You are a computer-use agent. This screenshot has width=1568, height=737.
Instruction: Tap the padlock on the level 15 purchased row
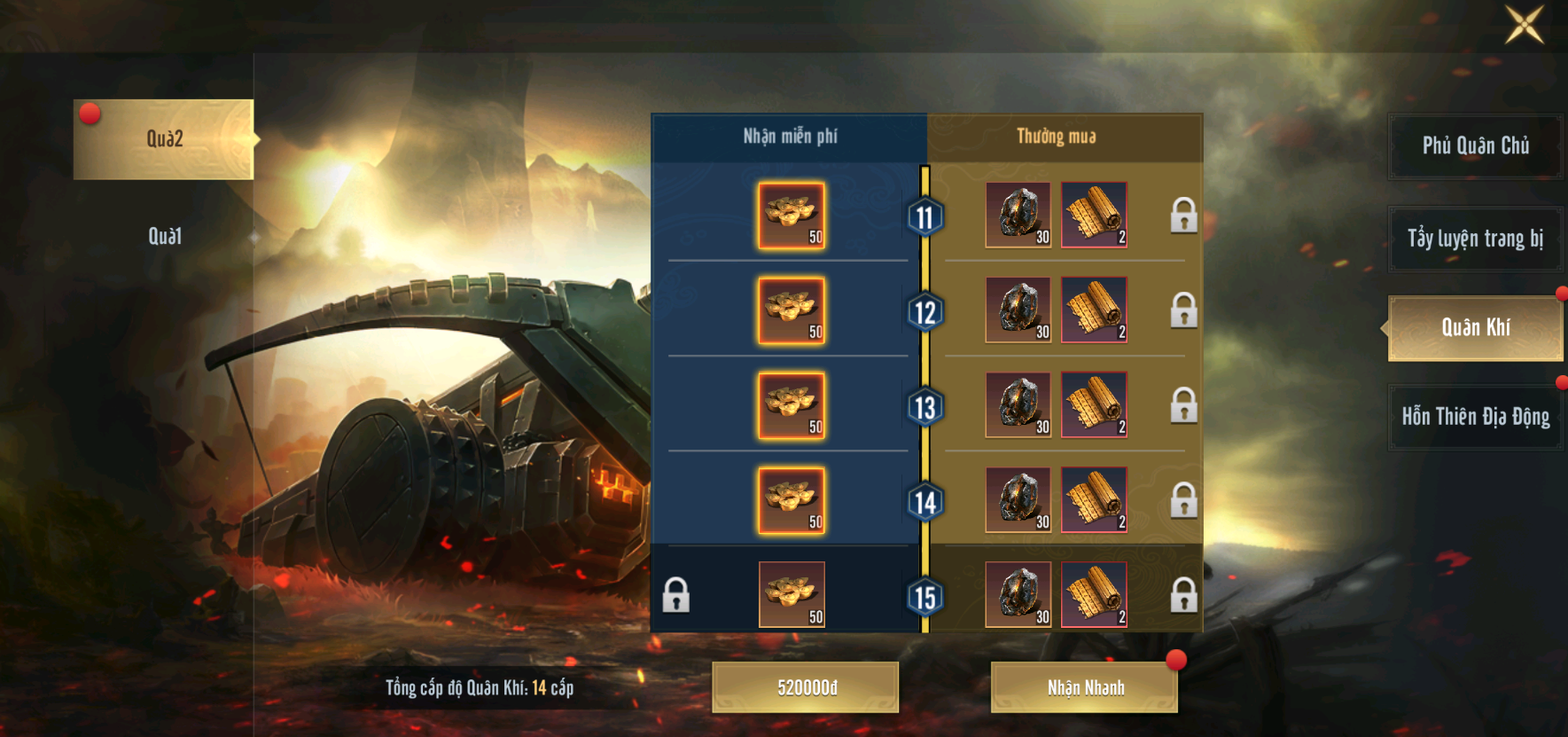tap(1183, 595)
